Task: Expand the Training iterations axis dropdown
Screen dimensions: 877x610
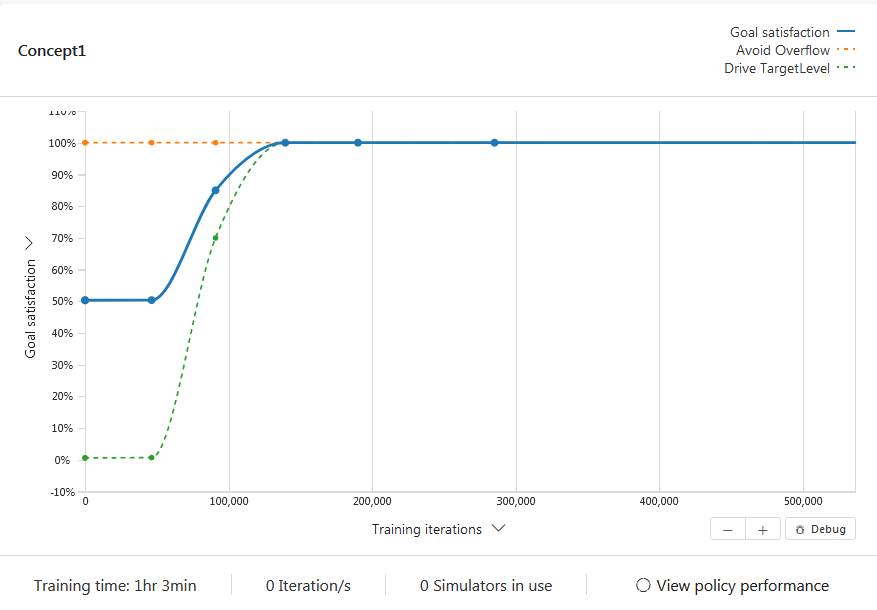Action: click(x=498, y=528)
